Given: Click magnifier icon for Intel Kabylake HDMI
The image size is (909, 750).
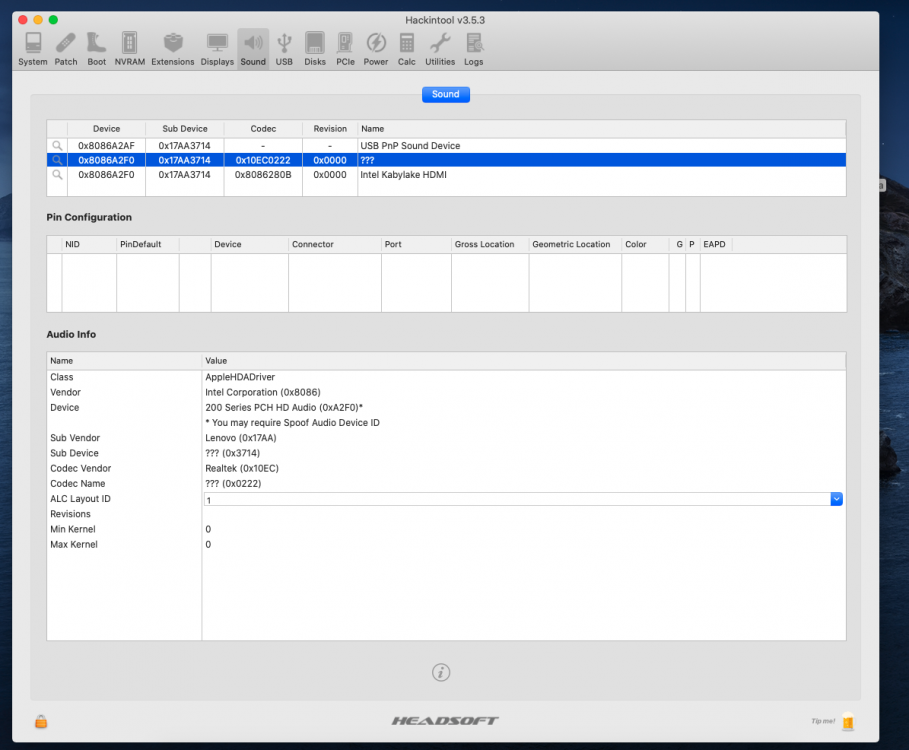Looking at the screenshot, I should [57, 174].
